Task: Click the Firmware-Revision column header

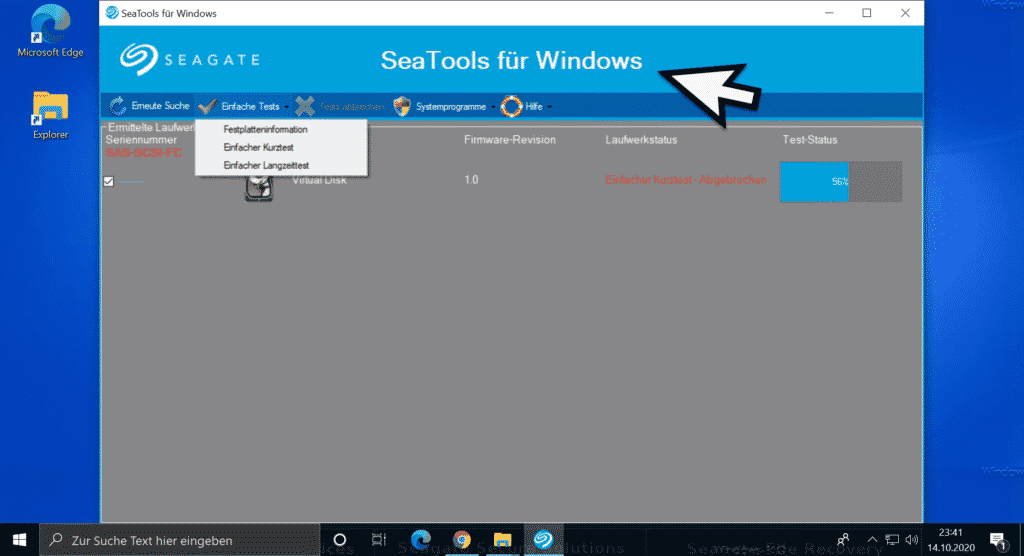Action: (510, 140)
